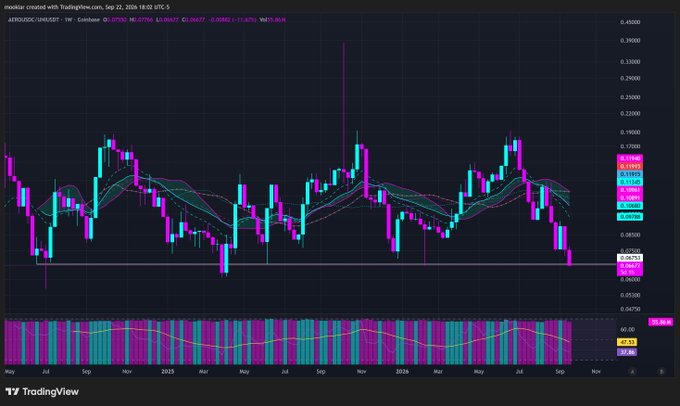This screenshot has height=406, width=680.
Task: Click the red 0.11915 price label
Action: point(630,166)
